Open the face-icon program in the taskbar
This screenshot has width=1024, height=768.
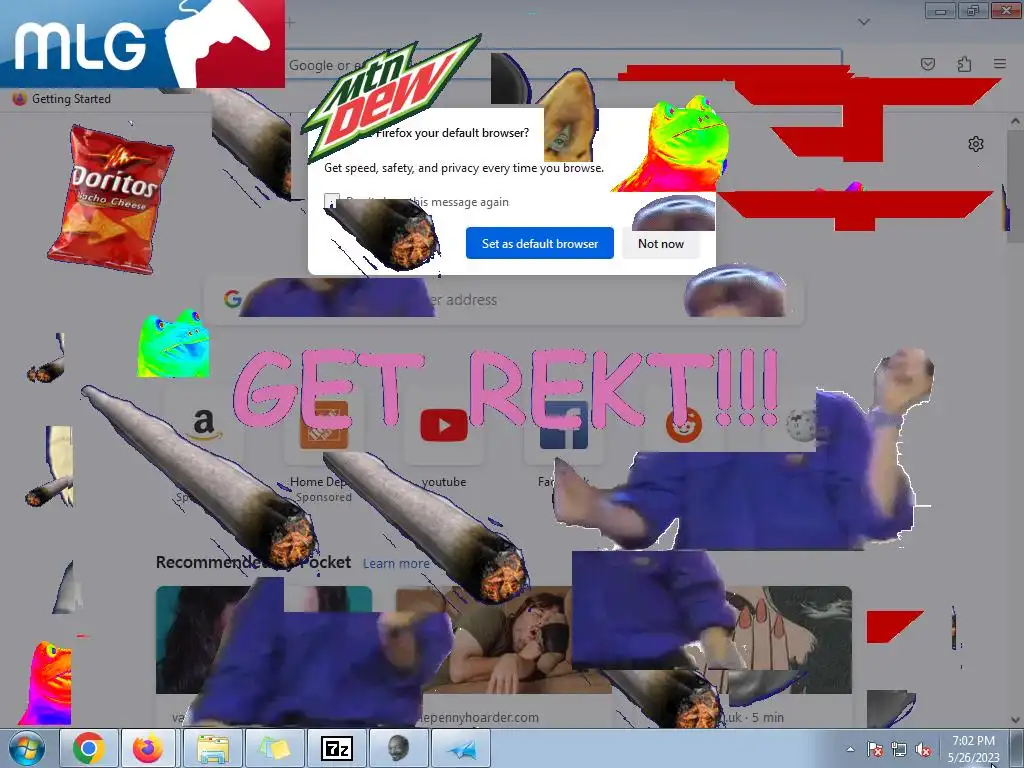(x=398, y=748)
